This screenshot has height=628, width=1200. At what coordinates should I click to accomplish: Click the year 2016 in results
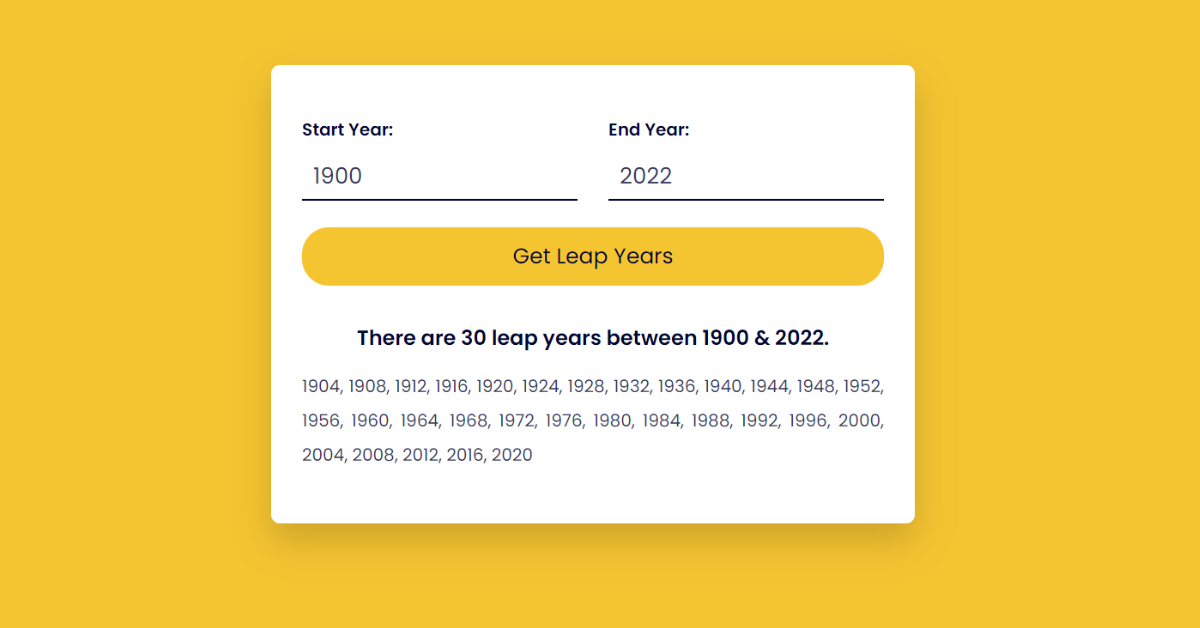pos(466,455)
